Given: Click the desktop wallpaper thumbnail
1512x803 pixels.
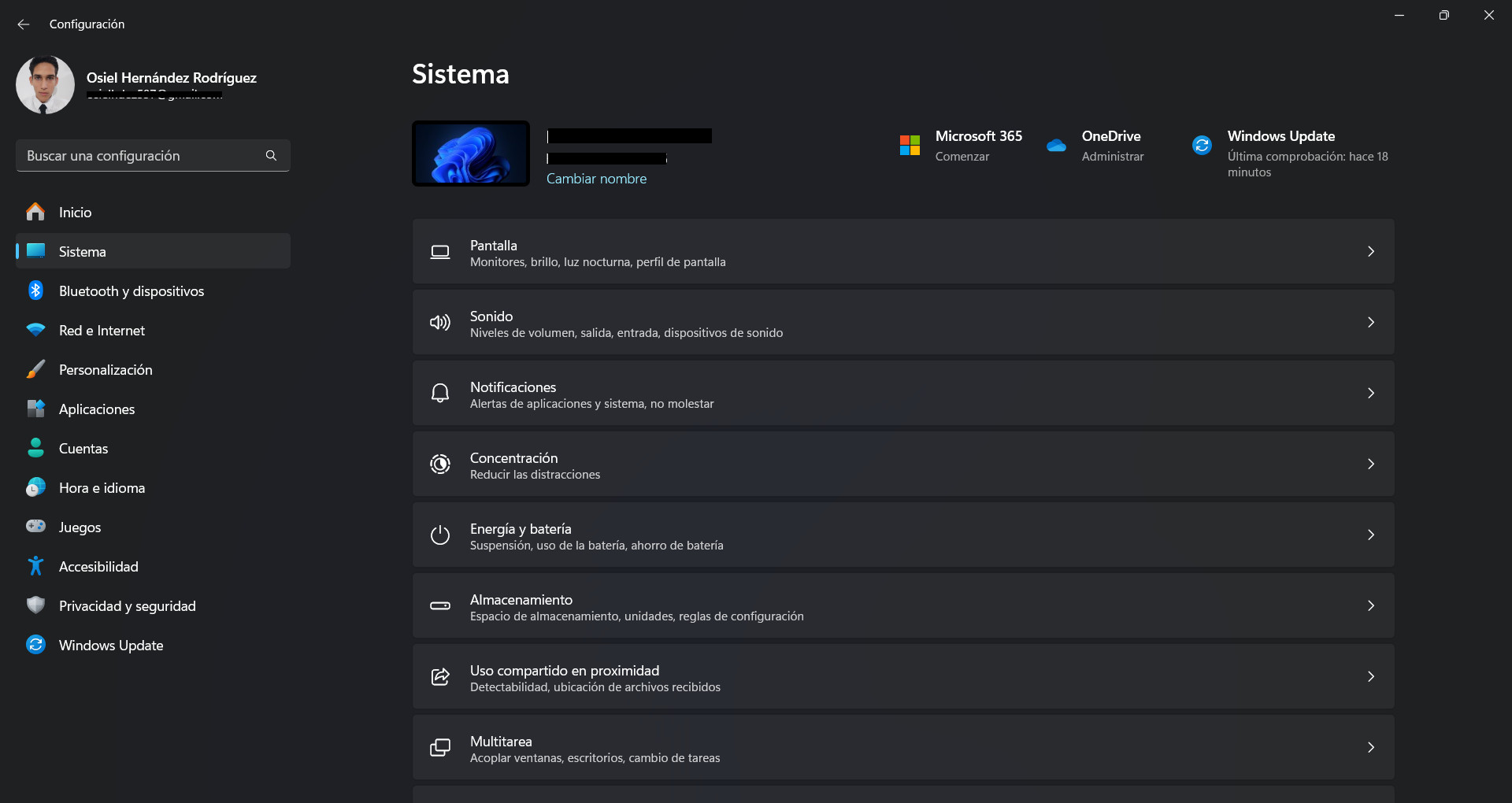Looking at the screenshot, I should [x=471, y=154].
